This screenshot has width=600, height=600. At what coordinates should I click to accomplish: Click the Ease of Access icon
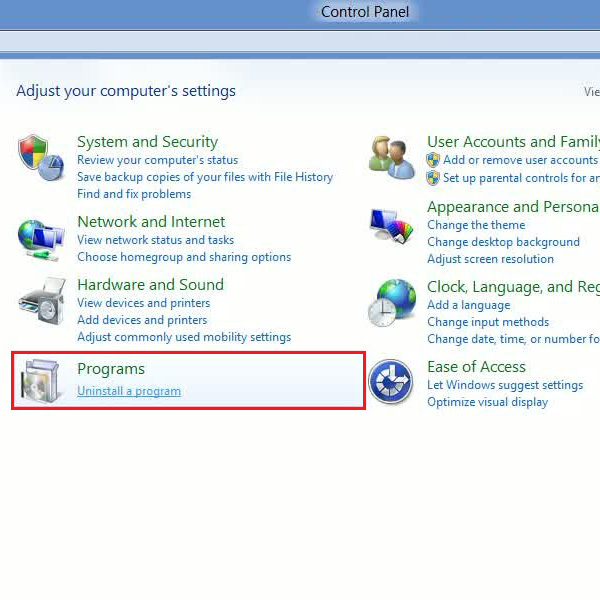pyautogui.click(x=391, y=381)
